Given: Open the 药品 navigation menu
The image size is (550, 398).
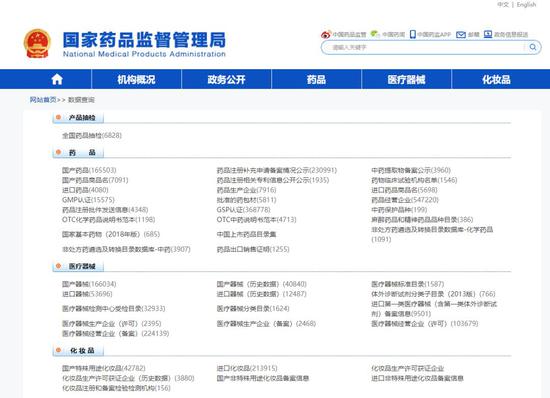Looking at the screenshot, I should click(x=316, y=80).
